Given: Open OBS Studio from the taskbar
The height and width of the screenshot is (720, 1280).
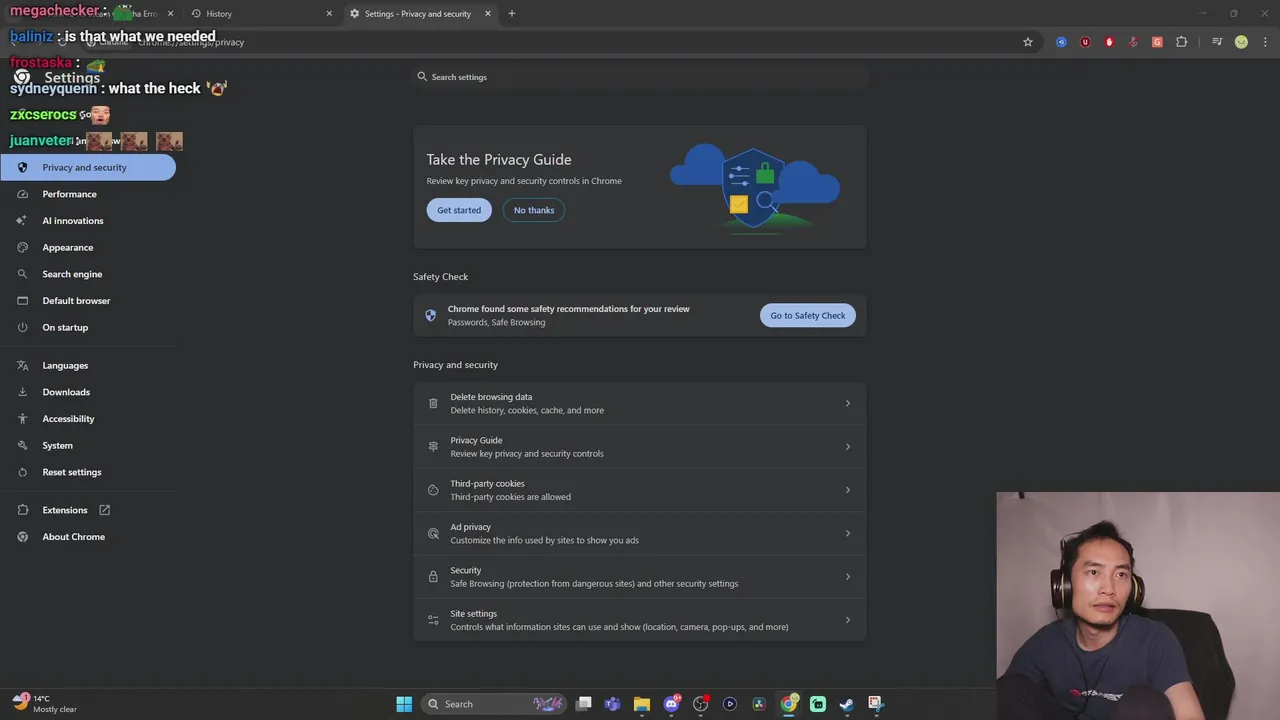Looking at the screenshot, I should coord(700,704).
